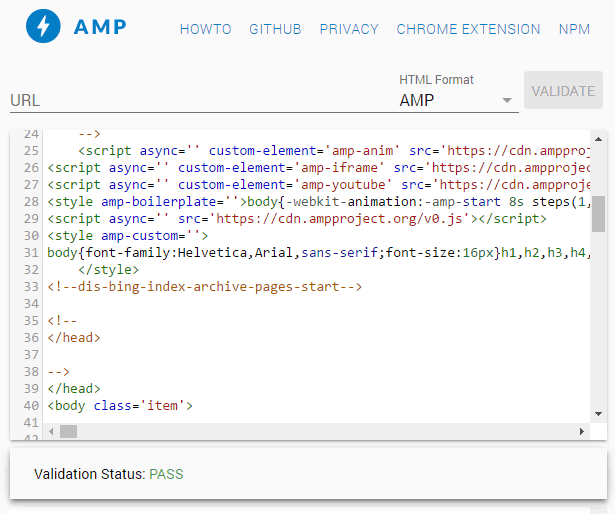Click the editor scroll down arrow
Image resolution: width=615 pixels, height=514 pixels.
tap(599, 414)
